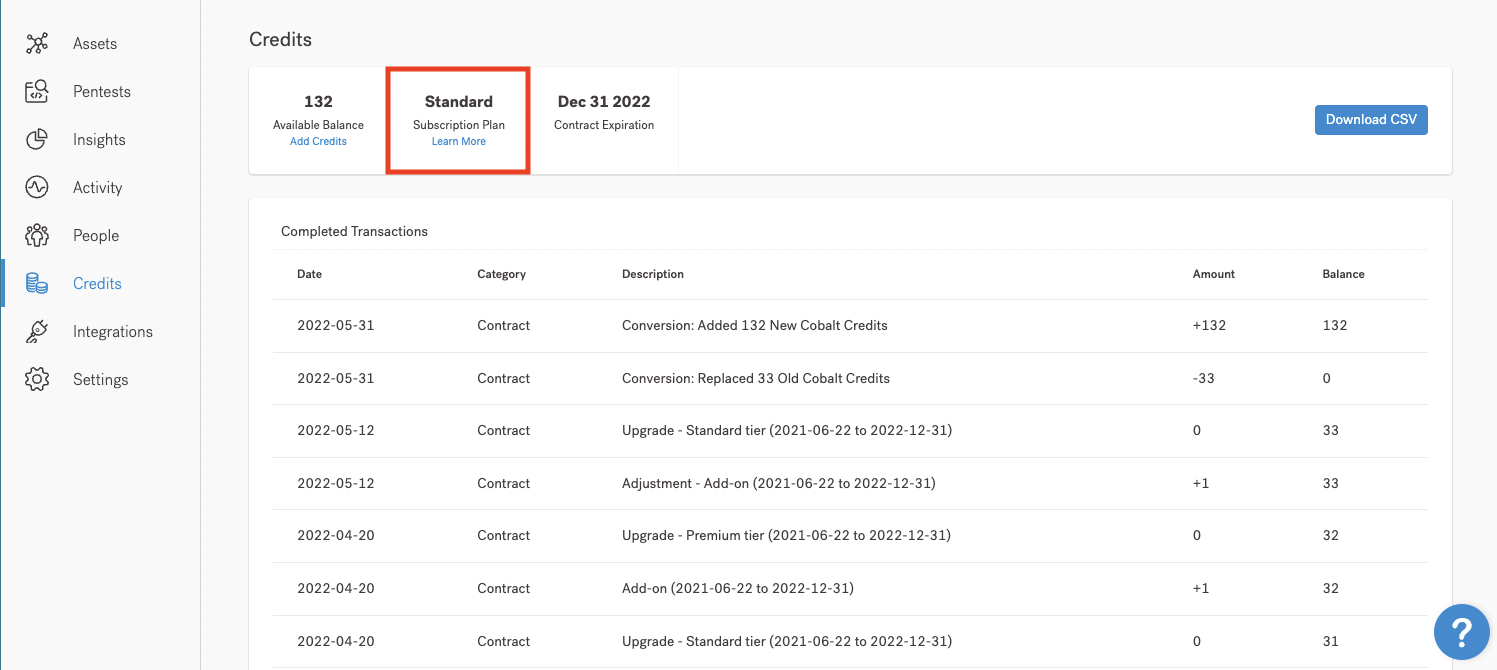Image resolution: width=1497 pixels, height=670 pixels.
Task: Click the Add Credits link
Action: (318, 142)
